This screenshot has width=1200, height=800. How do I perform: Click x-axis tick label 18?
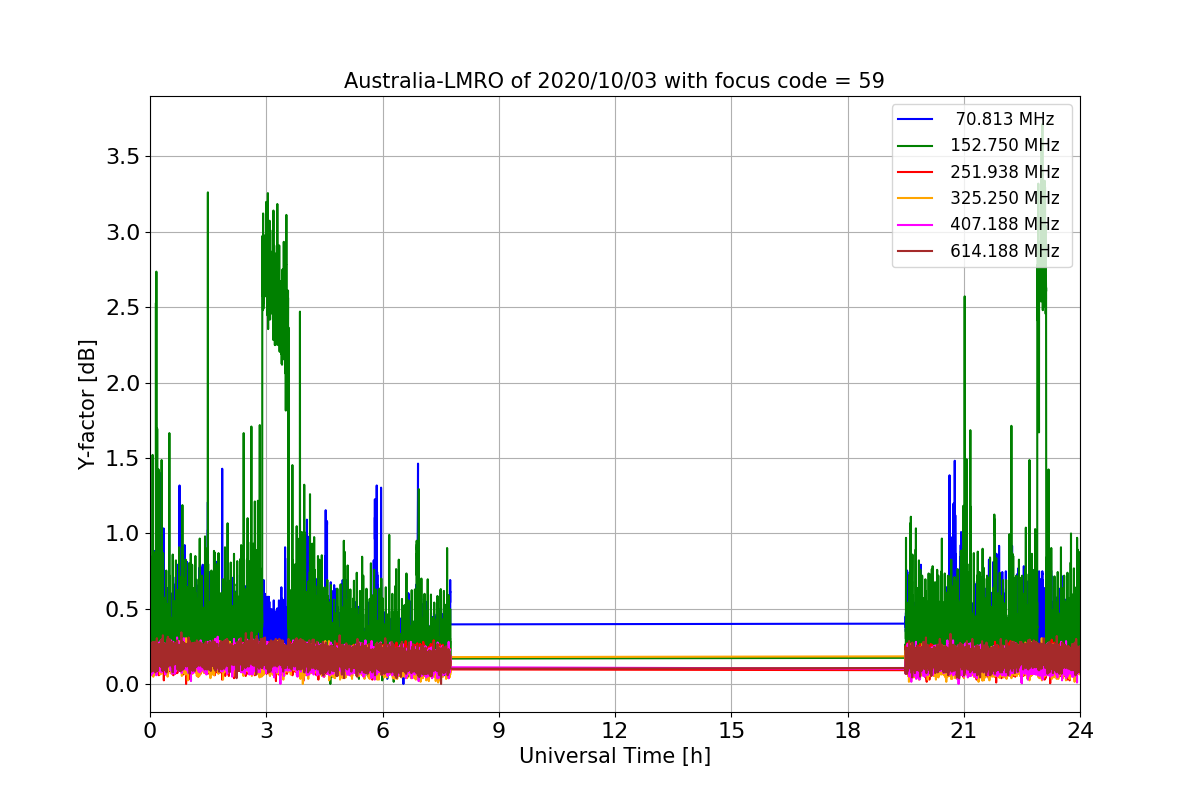[x=847, y=731]
